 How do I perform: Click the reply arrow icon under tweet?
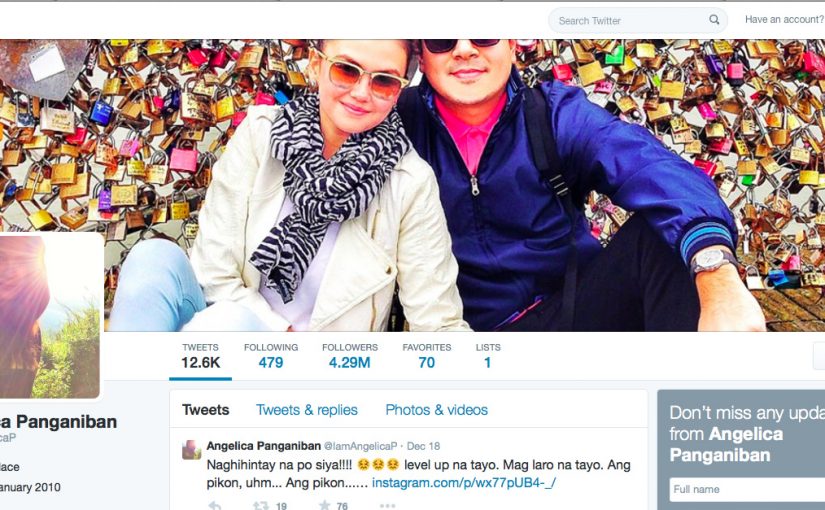click(215, 506)
